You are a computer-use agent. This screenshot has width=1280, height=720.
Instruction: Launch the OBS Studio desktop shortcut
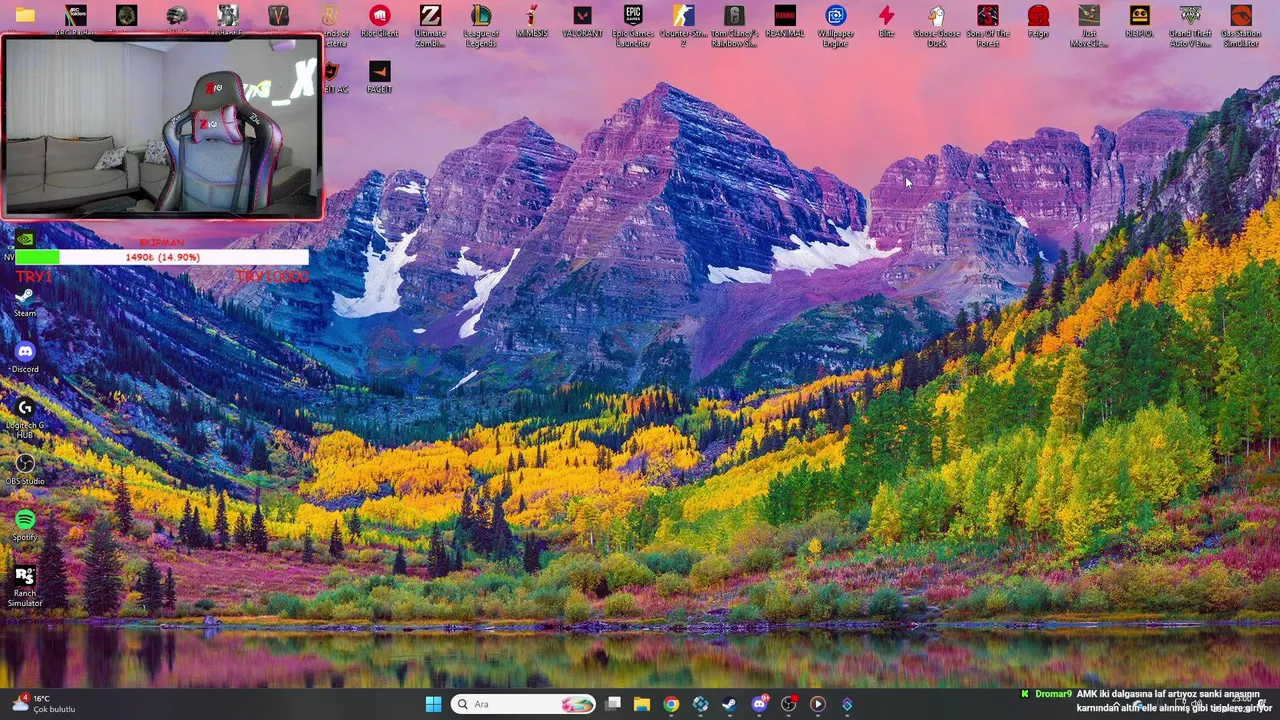click(x=25, y=470)
